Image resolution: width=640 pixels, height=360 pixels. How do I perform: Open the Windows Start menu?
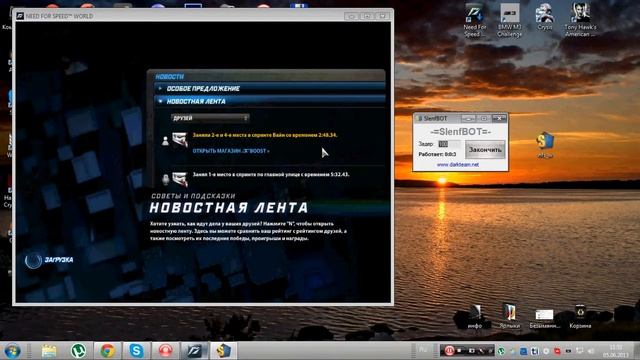[x=12, y=351]
